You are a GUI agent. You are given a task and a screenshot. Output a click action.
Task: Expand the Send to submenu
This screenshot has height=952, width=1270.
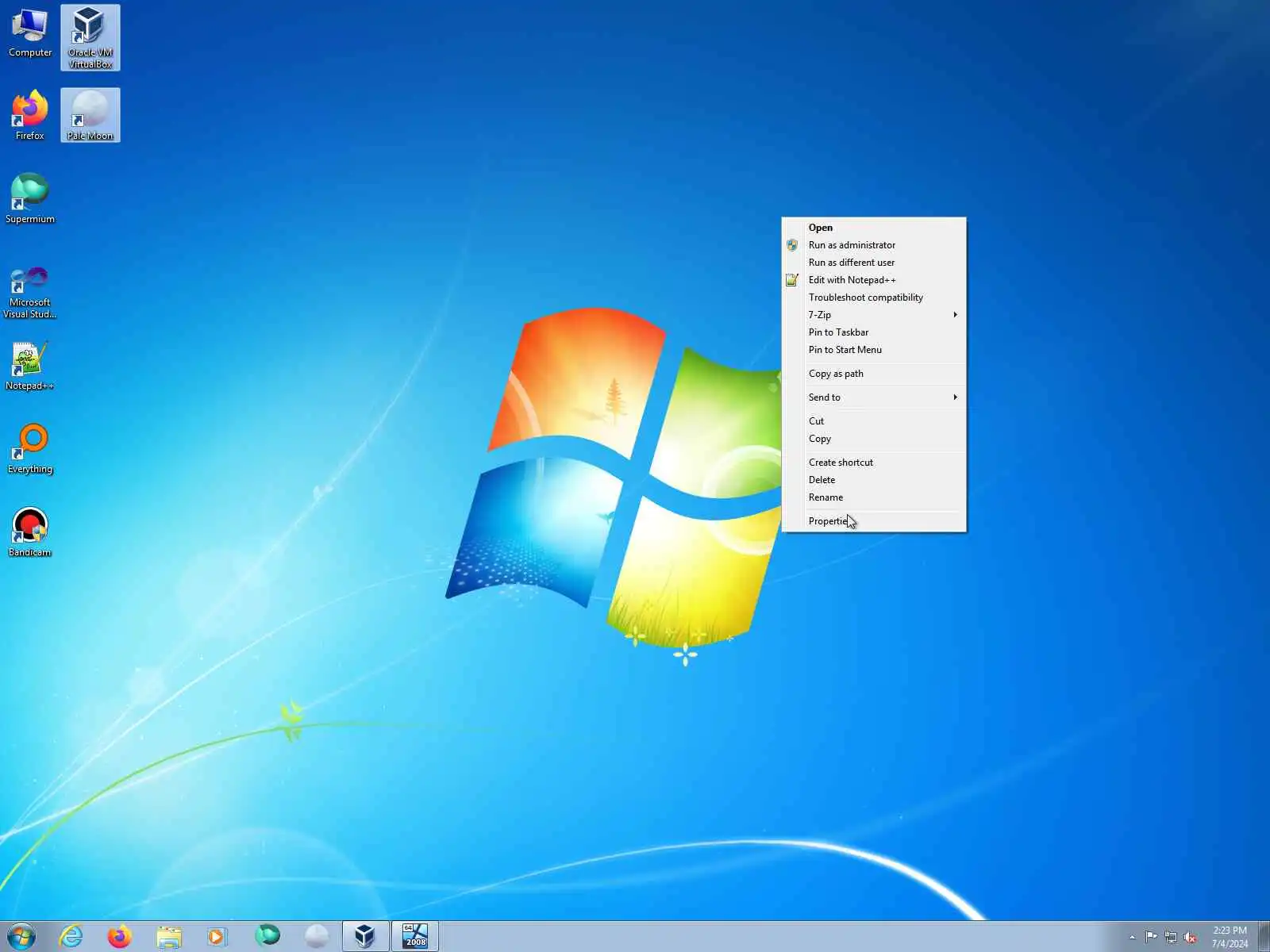pos(874,397)
